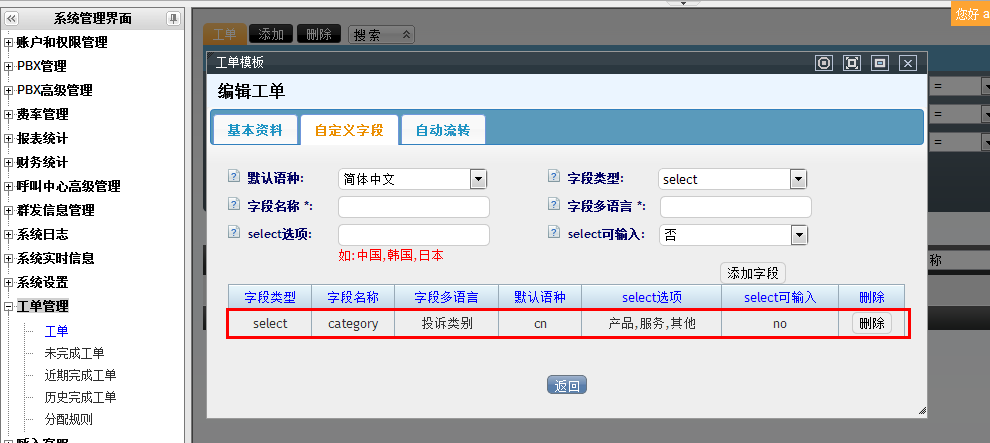This screenshot has height=443, width=990.
Task: Click the 添加字段 button
Action: pyautogui.click(x=753, y=273)
